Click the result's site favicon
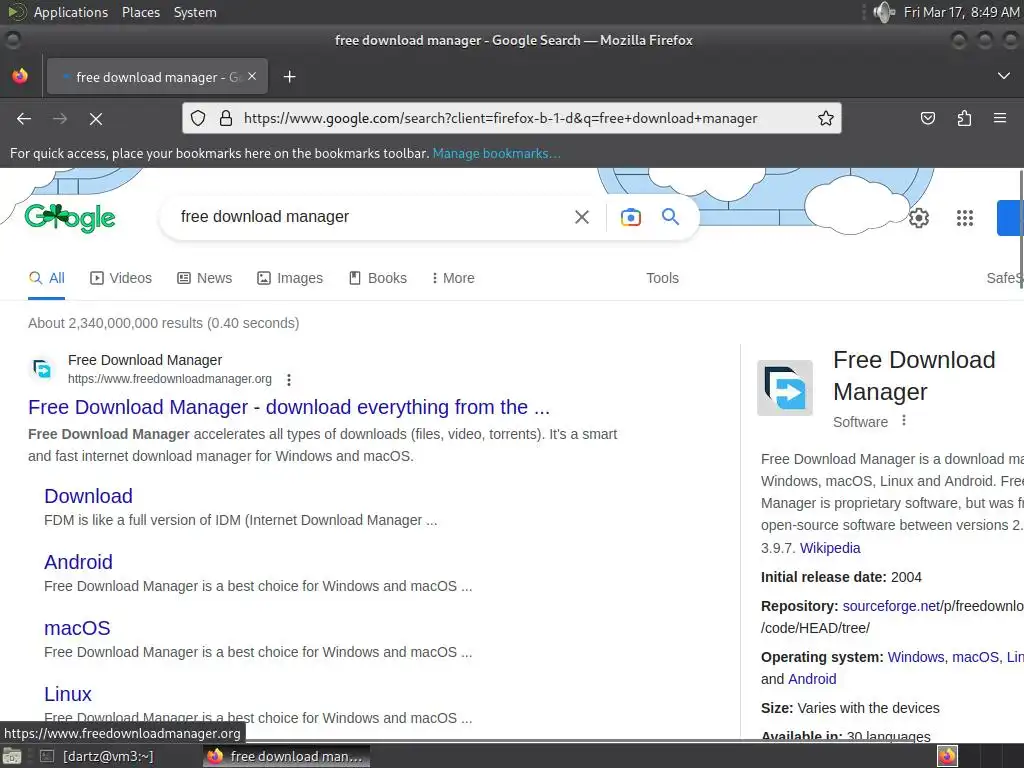This screenshot has height=768, width=1024. pos(42,369)
